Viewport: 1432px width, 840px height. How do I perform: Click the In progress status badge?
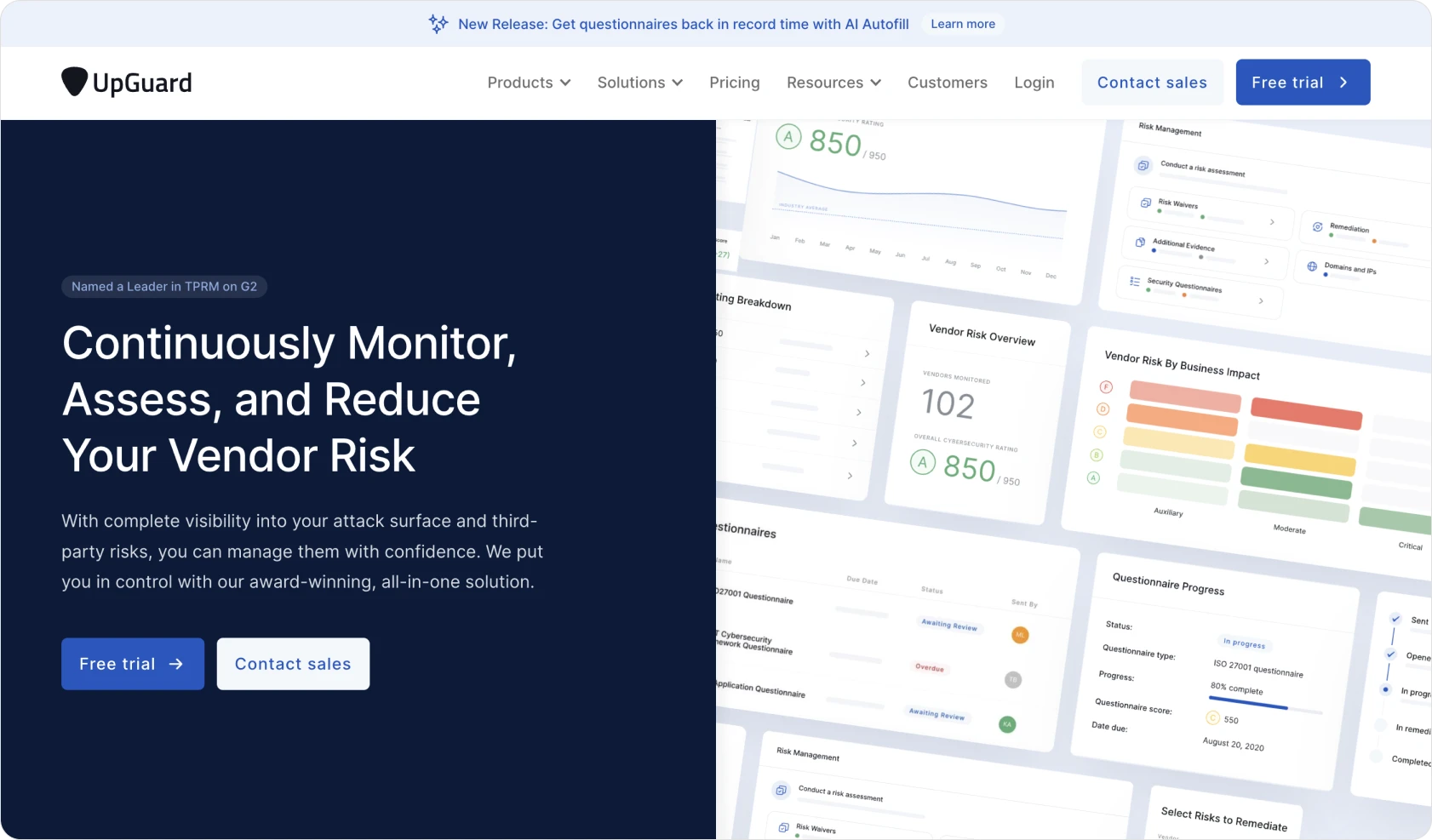[1244, 643]
